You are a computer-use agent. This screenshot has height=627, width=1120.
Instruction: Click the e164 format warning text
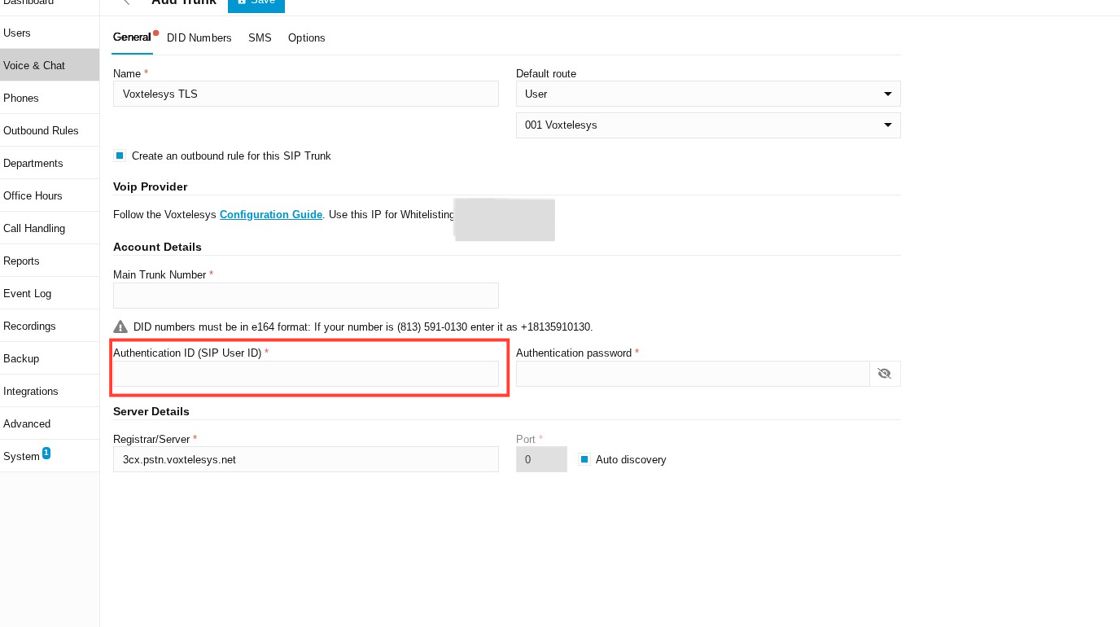pyautogui.click(x=363, y=327)
